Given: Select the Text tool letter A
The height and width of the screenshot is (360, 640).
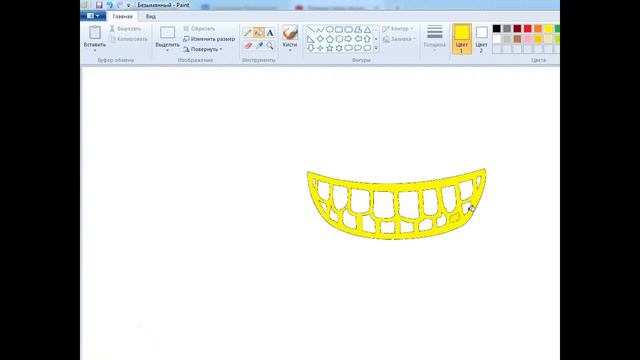Looking at the screenshot, I should (x=270, y=33).
